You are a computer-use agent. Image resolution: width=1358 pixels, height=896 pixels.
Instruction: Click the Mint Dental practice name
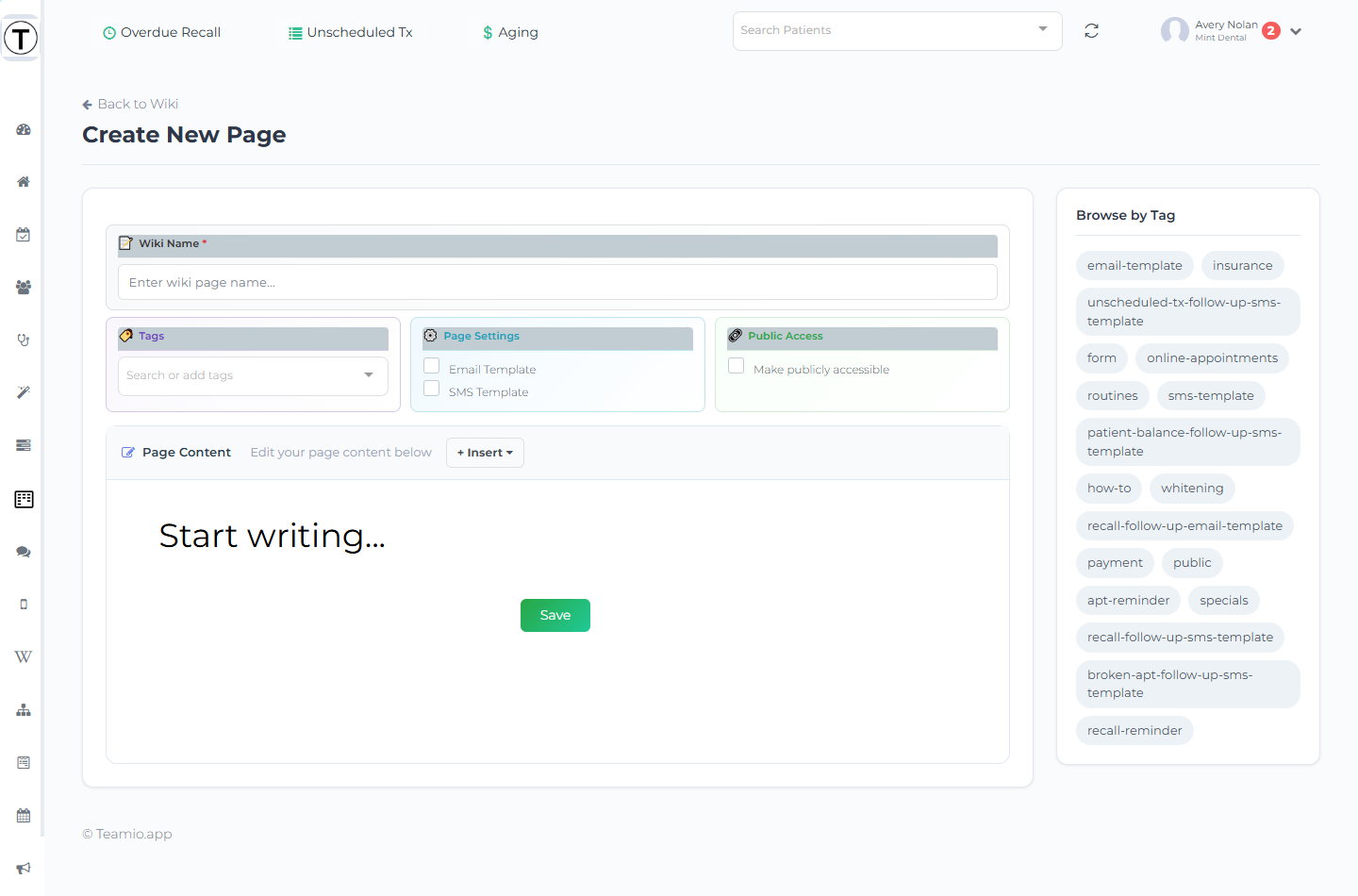coord(1220,39)
